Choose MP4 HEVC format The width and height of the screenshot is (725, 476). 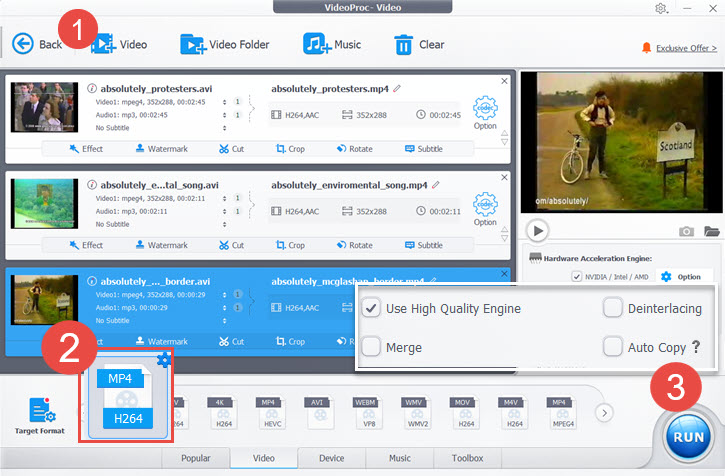pos(272,413)
